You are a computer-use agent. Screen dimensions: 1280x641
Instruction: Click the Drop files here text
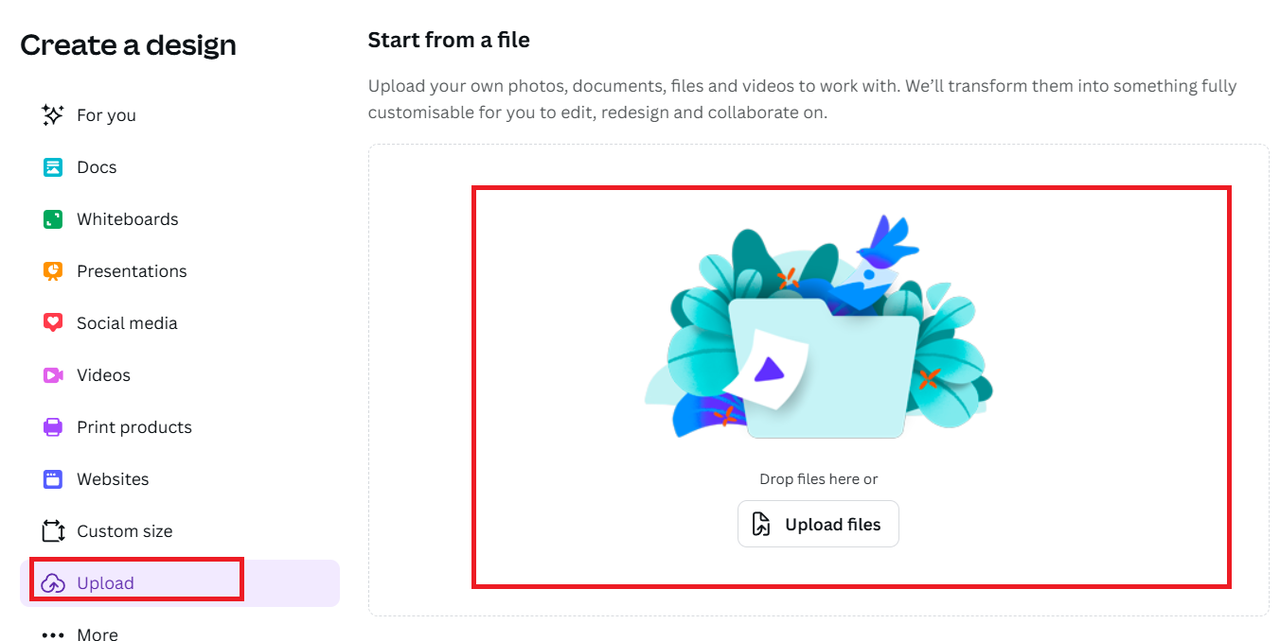tap(818, 479)
